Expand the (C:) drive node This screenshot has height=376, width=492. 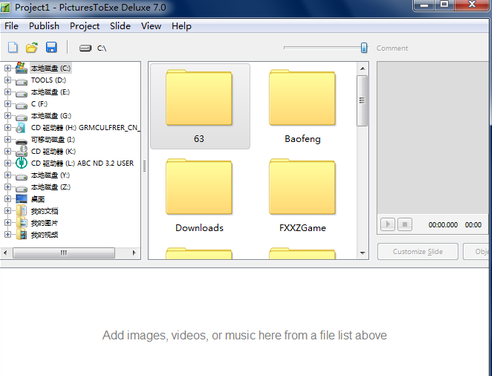[x=7, y=68]
